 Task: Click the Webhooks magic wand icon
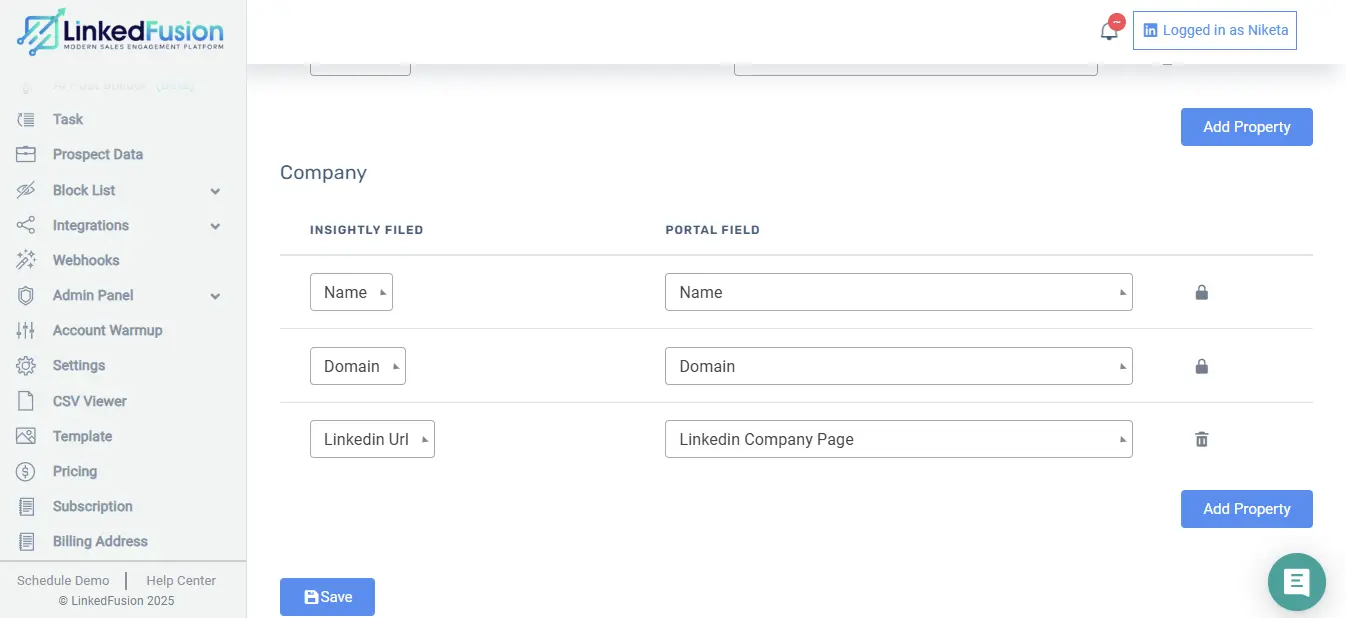pos(26,260)
